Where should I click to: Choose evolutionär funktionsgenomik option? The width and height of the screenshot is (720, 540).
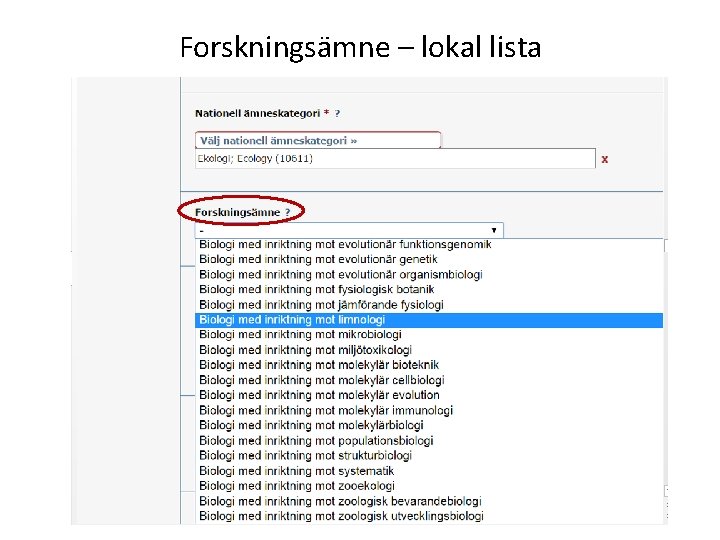[x=345, y=244]
